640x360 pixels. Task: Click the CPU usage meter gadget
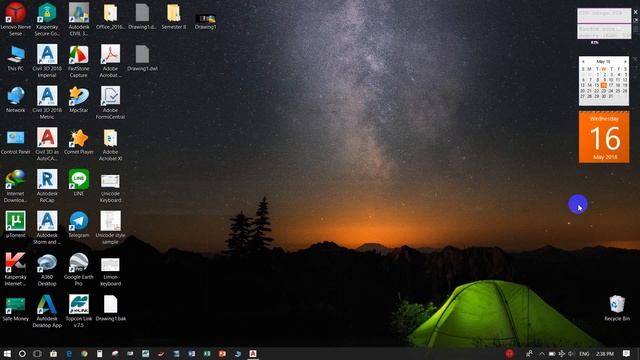point(604,24)
